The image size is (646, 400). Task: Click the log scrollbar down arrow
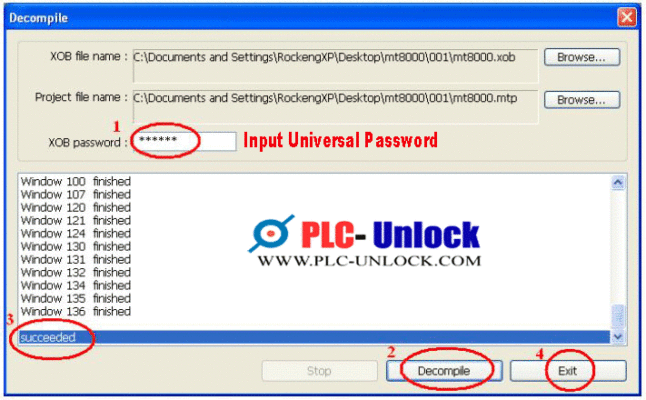point(618,337)
